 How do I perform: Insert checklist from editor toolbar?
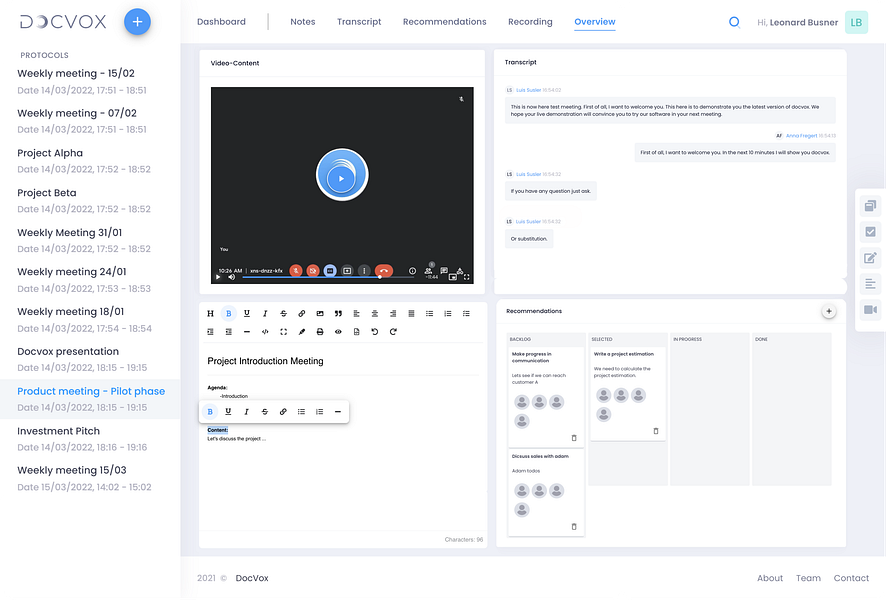tap(466, 314)
